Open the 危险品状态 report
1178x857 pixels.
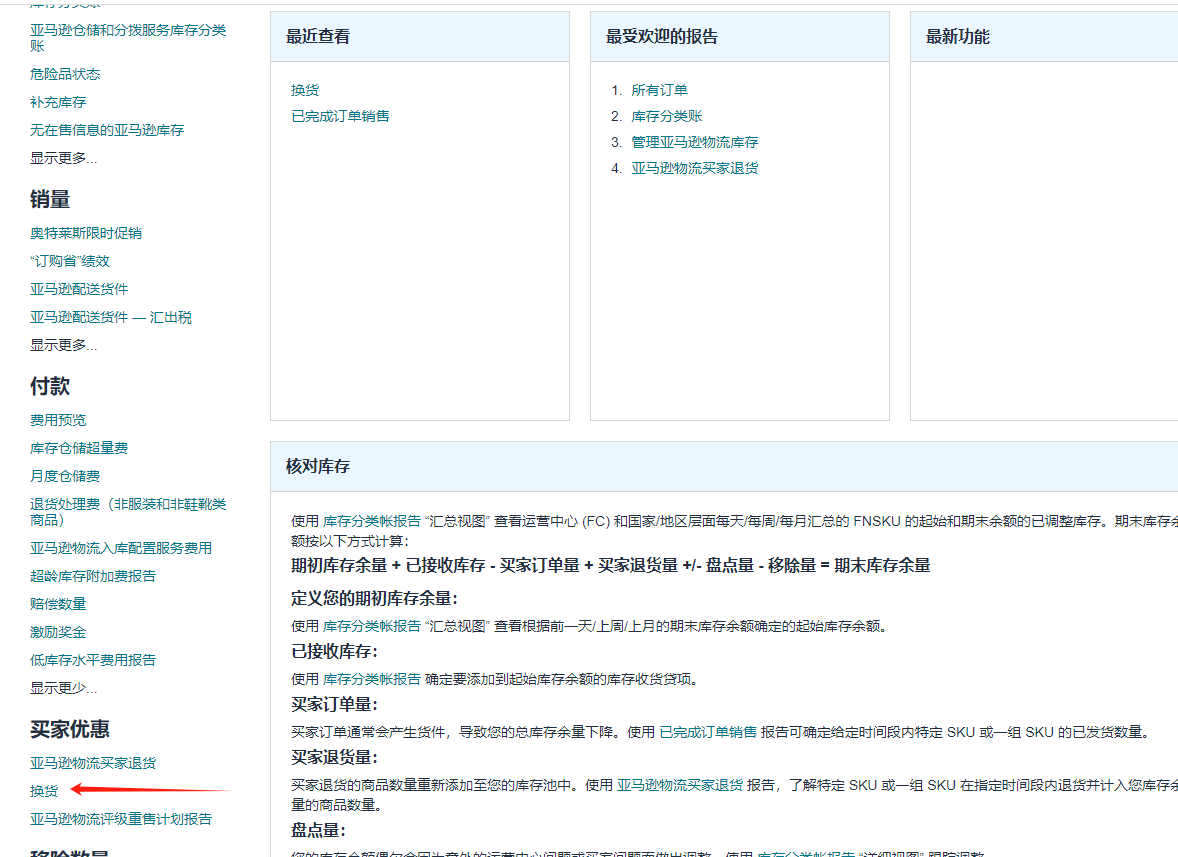pyautogui.click(x=65, y=74)
